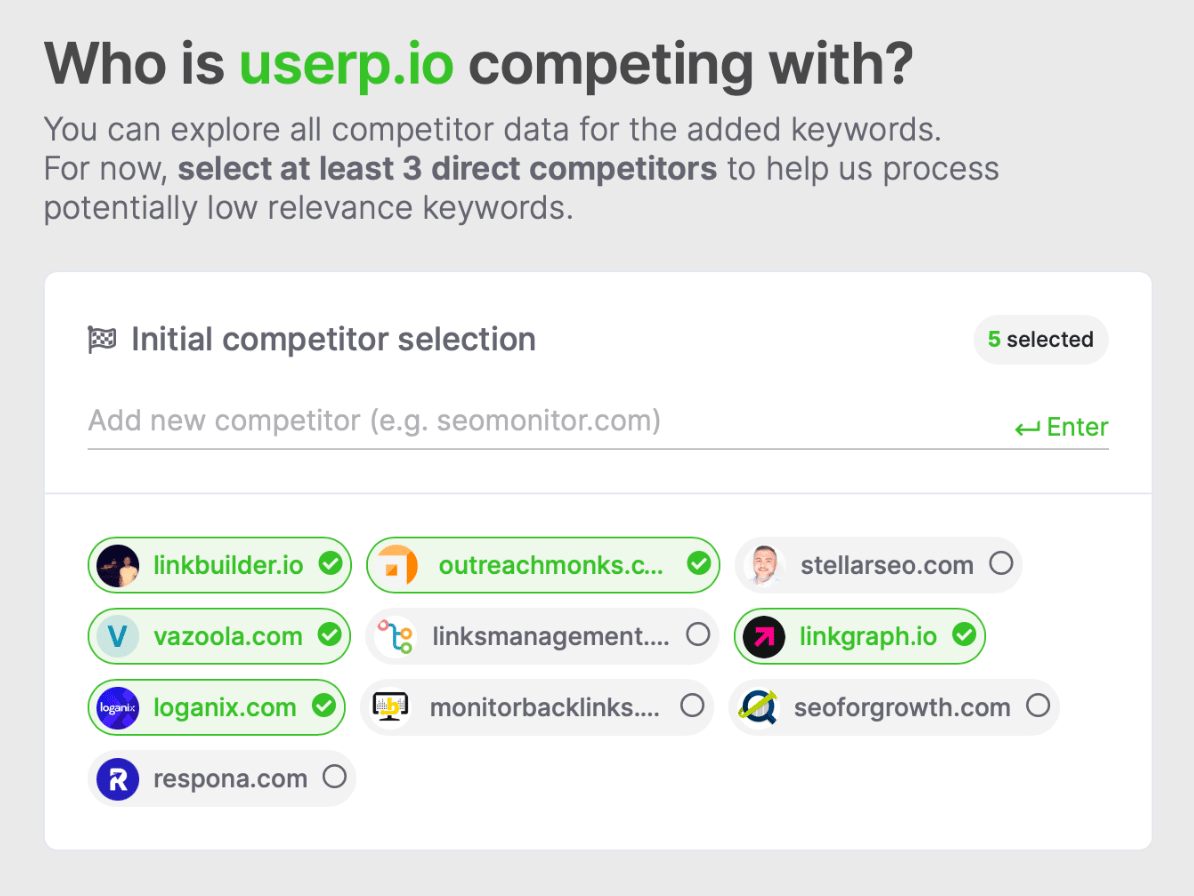Click the linkgraph.io pink arrow logo
The image size is (1194, 896).
click(764, 636)
